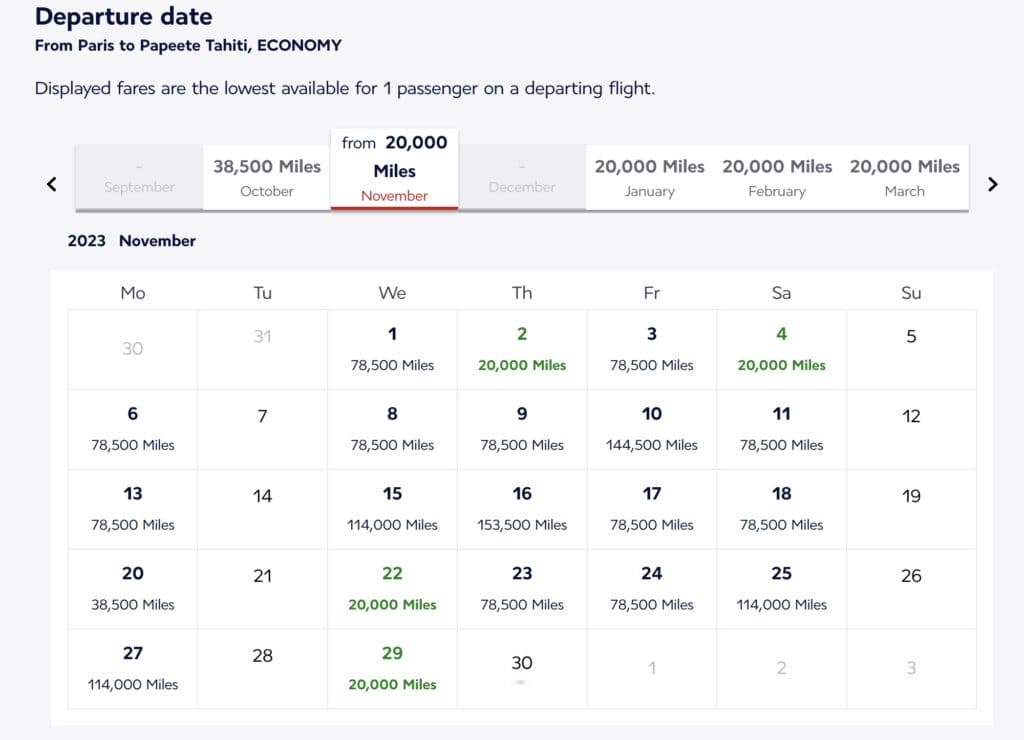This screenshot has height=740, width=1024.
Task: Select November 29 green fare
Action: (x=392, y=668)
